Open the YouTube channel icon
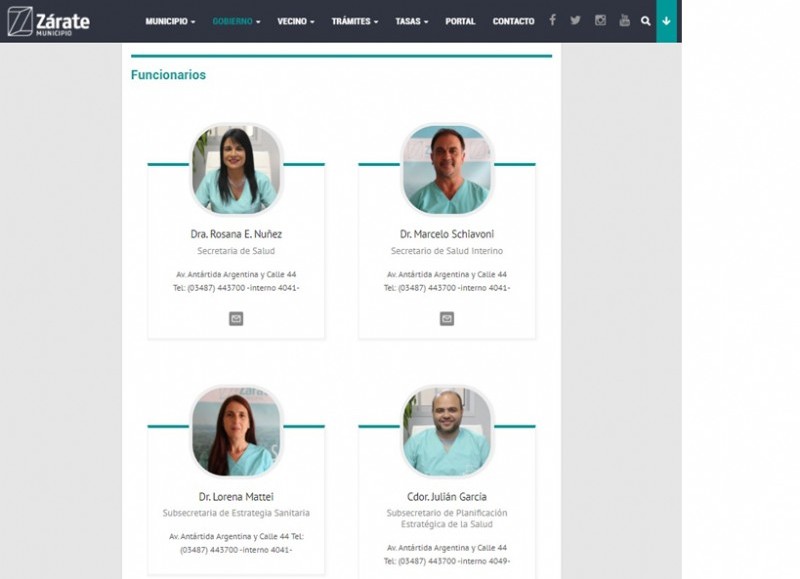This screenshot has height=579, width=800. [x=624, y=20]
